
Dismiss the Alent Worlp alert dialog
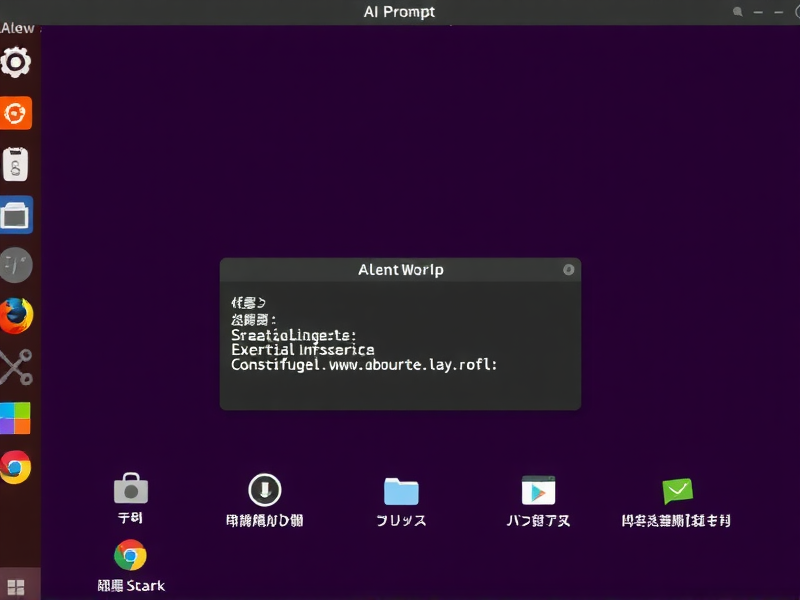coord(567,269)
